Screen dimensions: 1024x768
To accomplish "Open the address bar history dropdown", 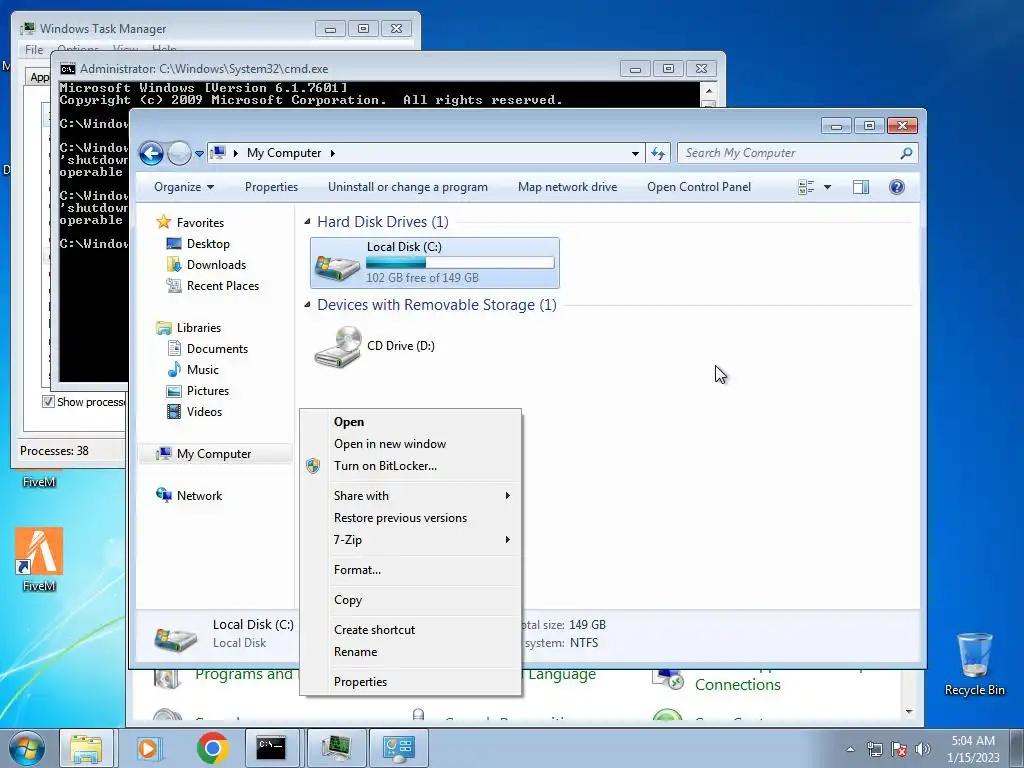I will click(x=635, y=153).
